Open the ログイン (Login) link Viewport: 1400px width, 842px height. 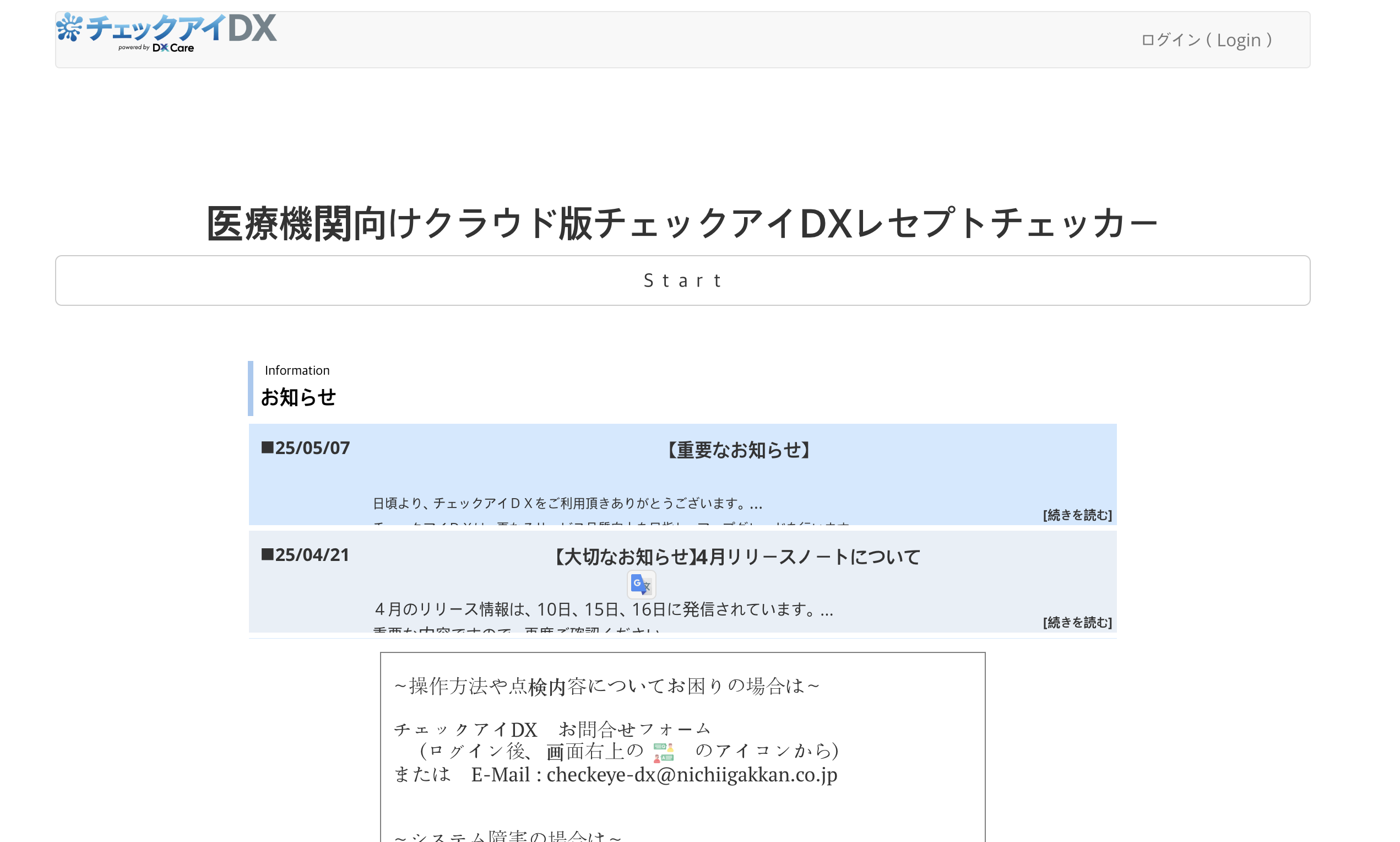pyautogui.click(x=1206, y=40)
